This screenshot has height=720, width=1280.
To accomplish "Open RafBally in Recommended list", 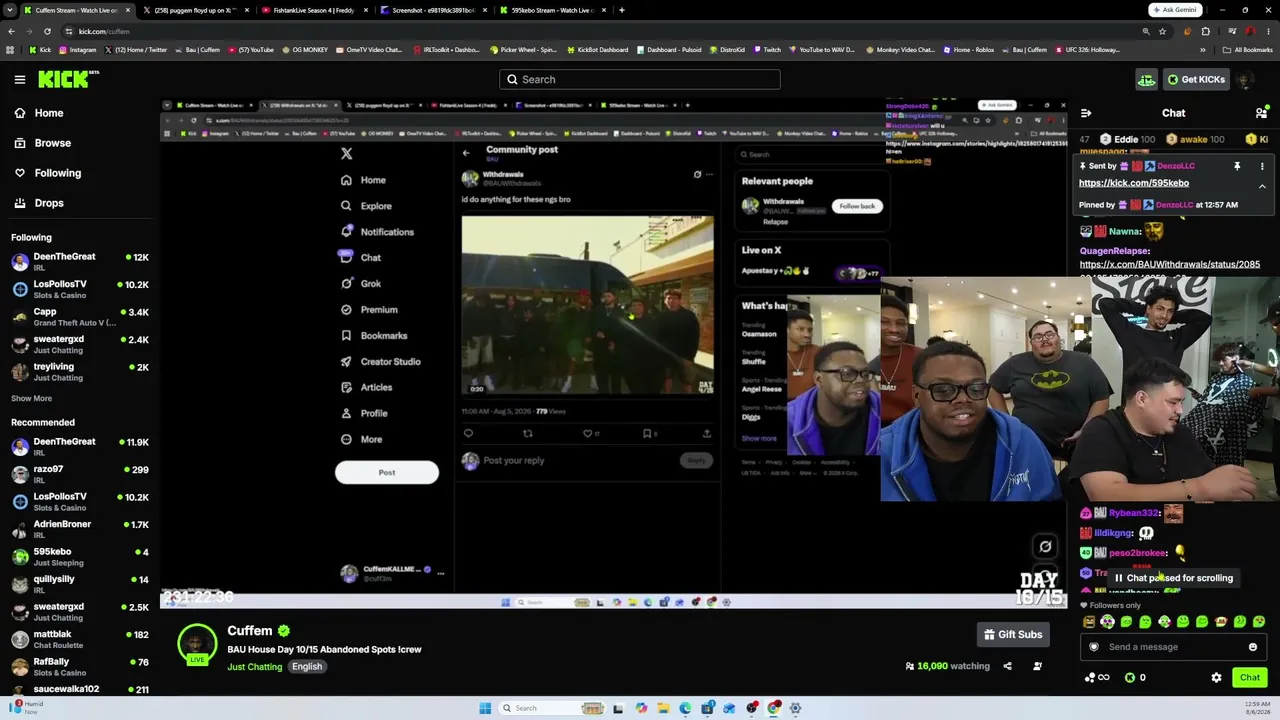I will click(80, 666).
